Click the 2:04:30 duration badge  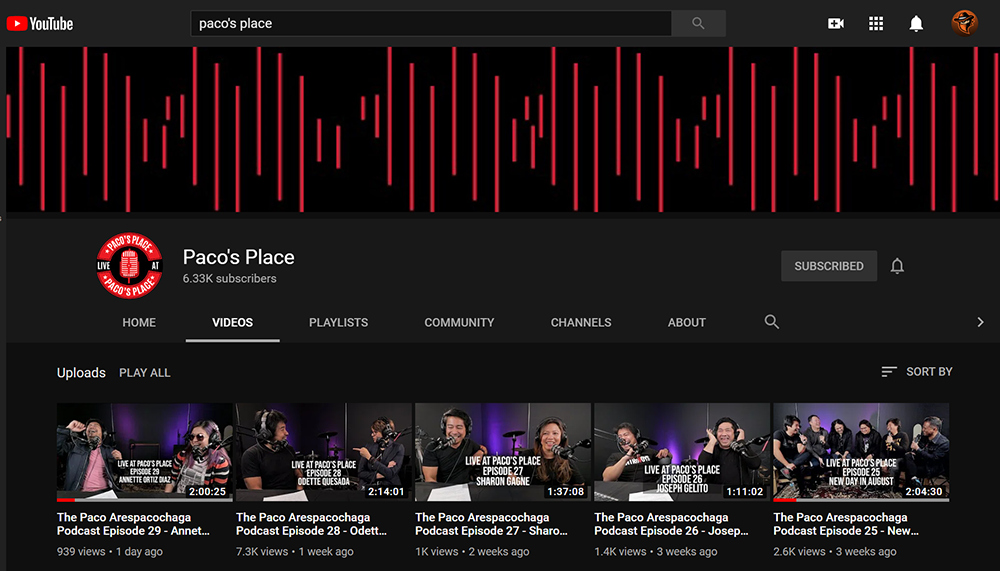click(924, 491)
